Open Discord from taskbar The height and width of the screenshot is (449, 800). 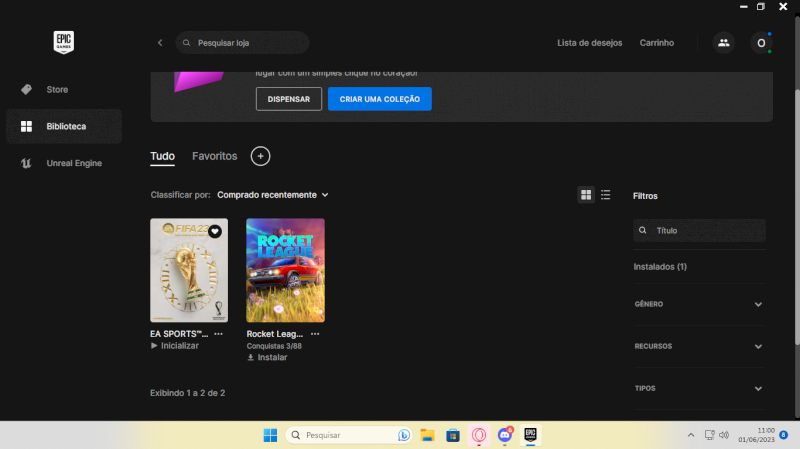click(x=505, y=435)
